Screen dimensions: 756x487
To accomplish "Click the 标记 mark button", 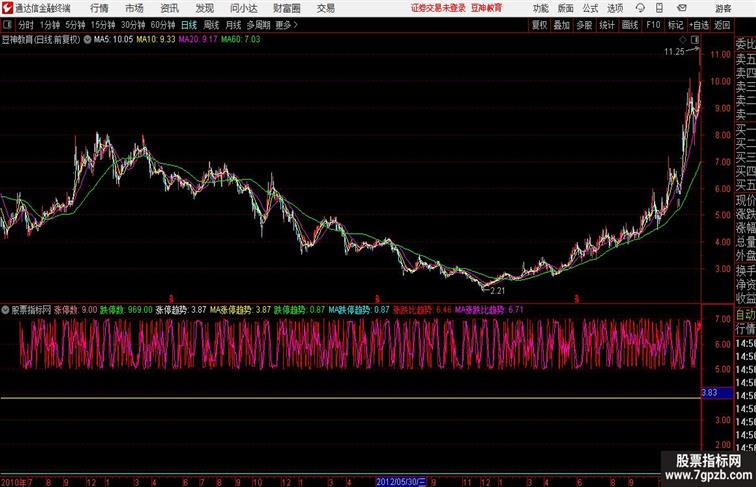I will (675, 25).
